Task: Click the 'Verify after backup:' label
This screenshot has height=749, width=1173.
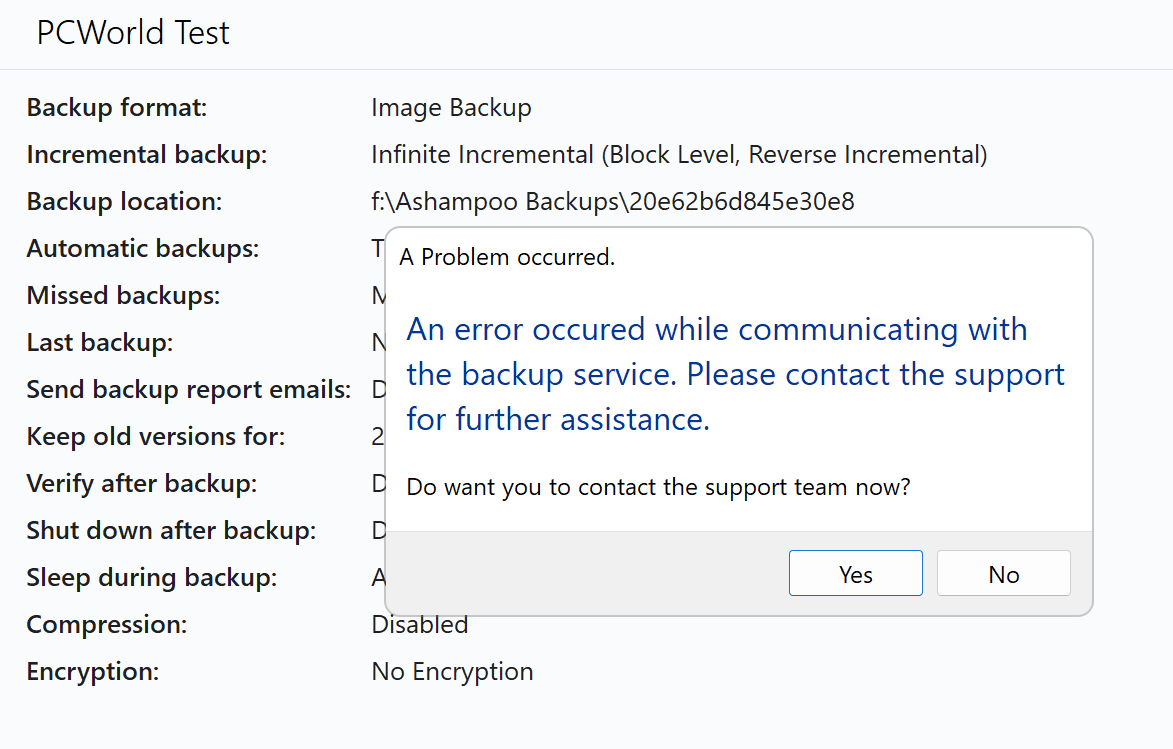Action: [x=142, y=484]
